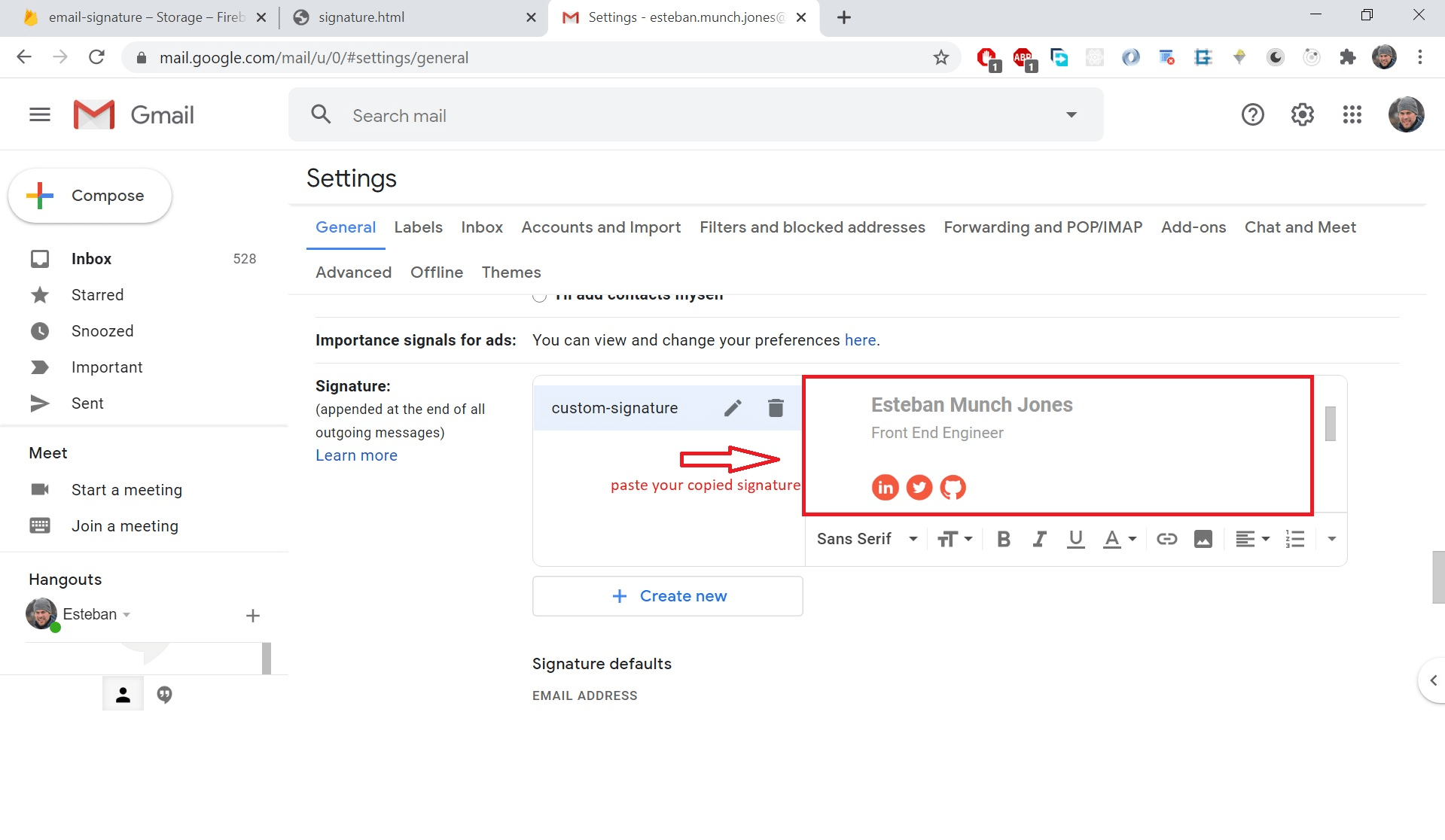Insert a link into the signature
The height and width of the screenshot is (840, 1445).
click(1166, 538)
